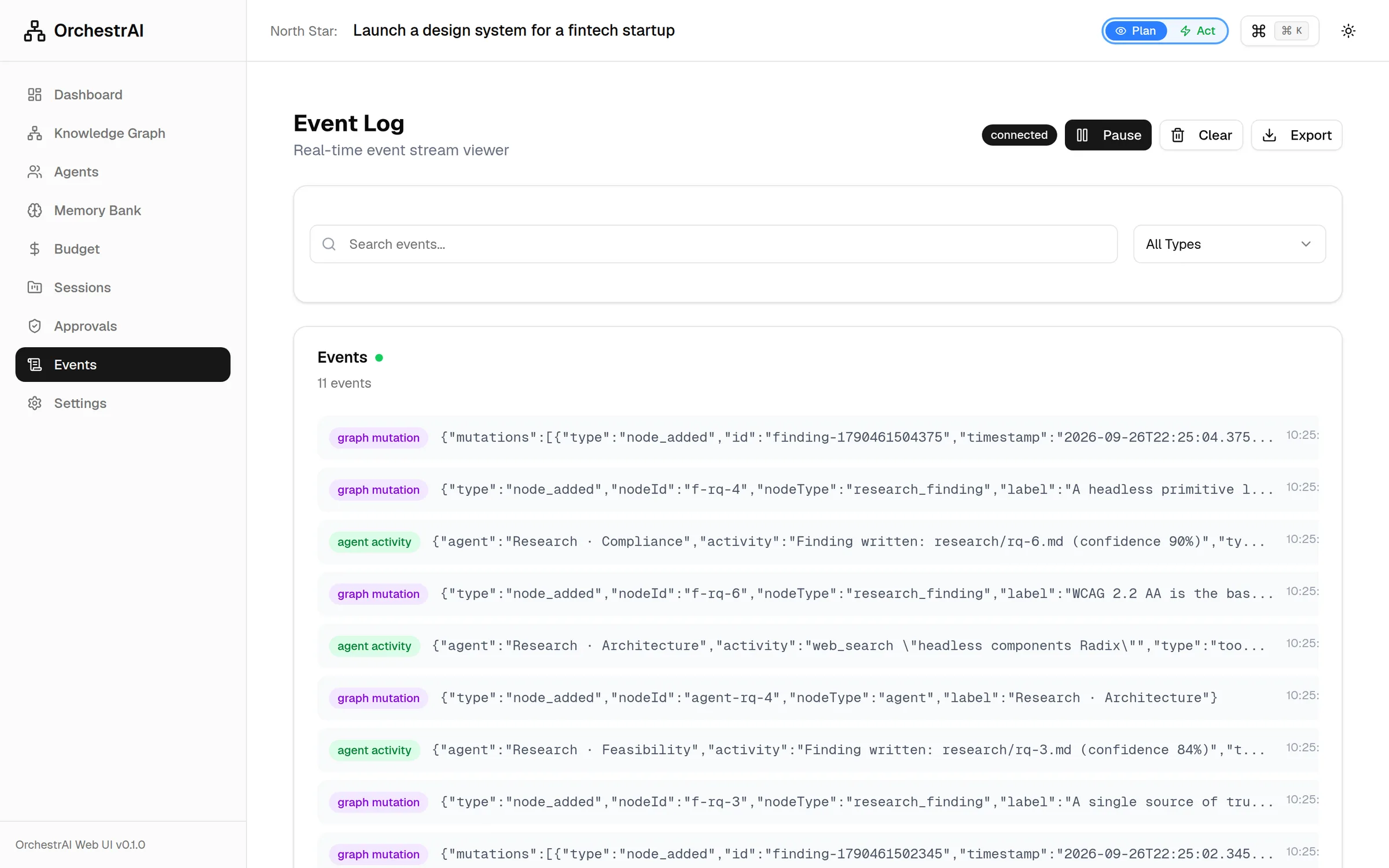This screenshot has width=1389, height=868.
Task: Open the Memory Bank section
Action: pyautogui.click(x=123, y=210)
